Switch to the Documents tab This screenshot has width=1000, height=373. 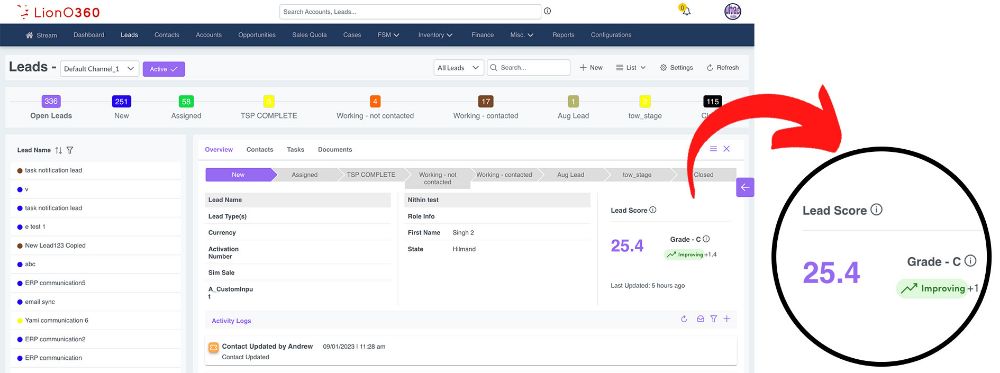[335, 150]
